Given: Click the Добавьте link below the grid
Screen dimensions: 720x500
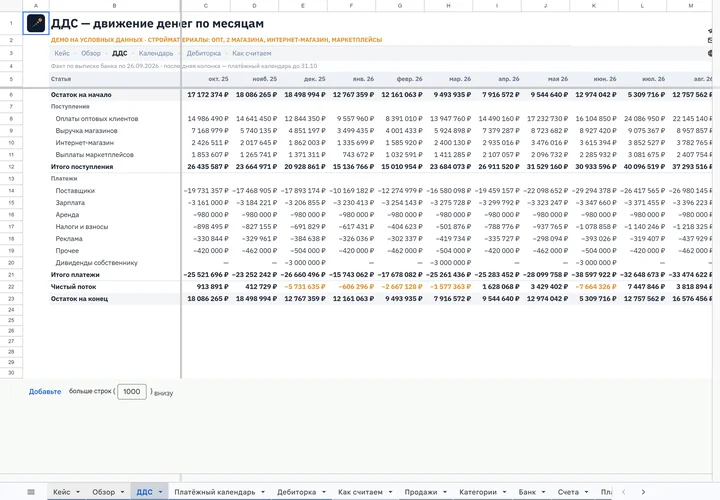Looking at the screenshot, I should pos(45,392).
